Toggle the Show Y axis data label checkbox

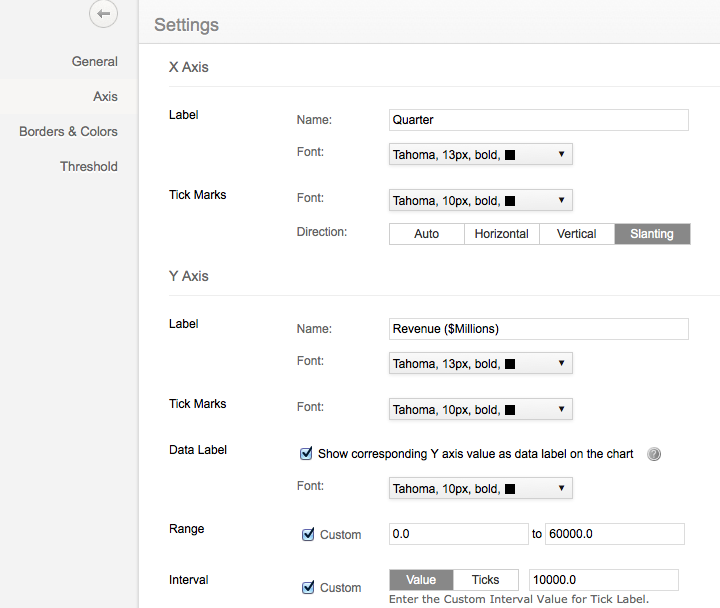[307, 454]
